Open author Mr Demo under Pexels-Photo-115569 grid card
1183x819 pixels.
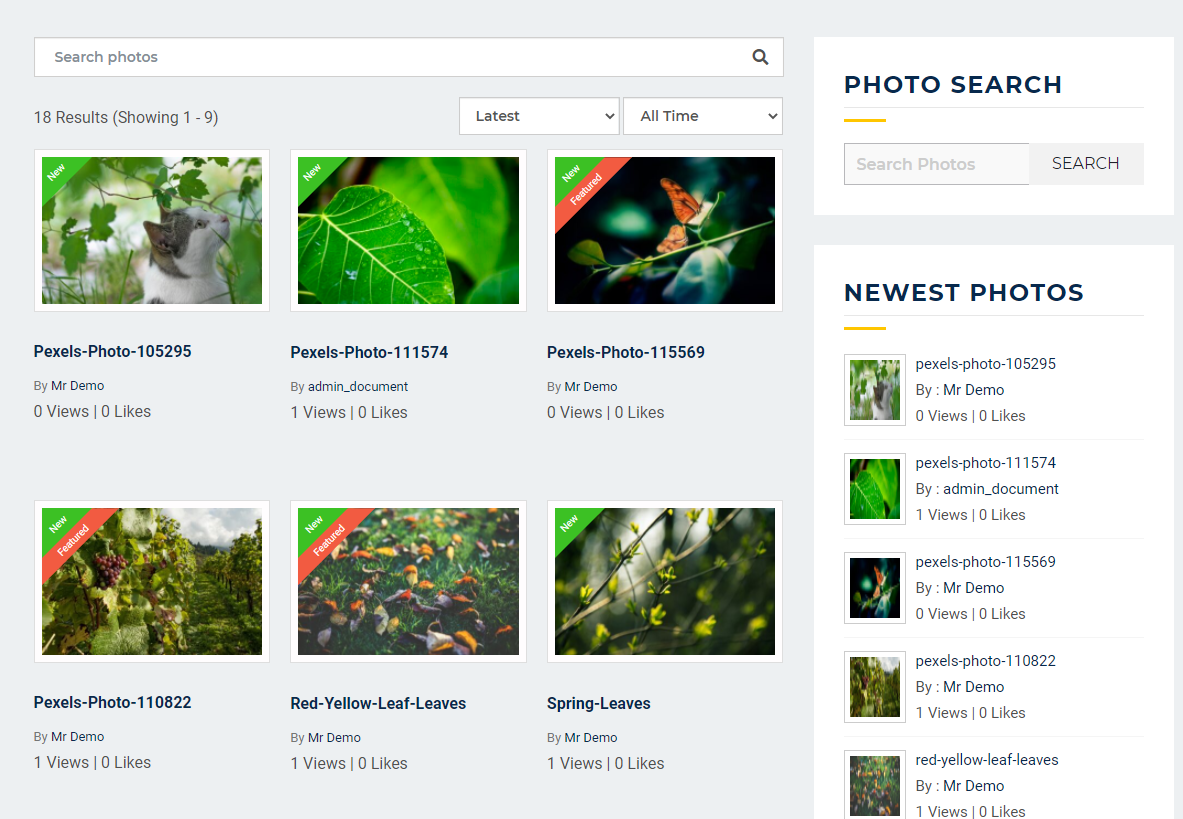pyautogui.click(x=591, y=386)
